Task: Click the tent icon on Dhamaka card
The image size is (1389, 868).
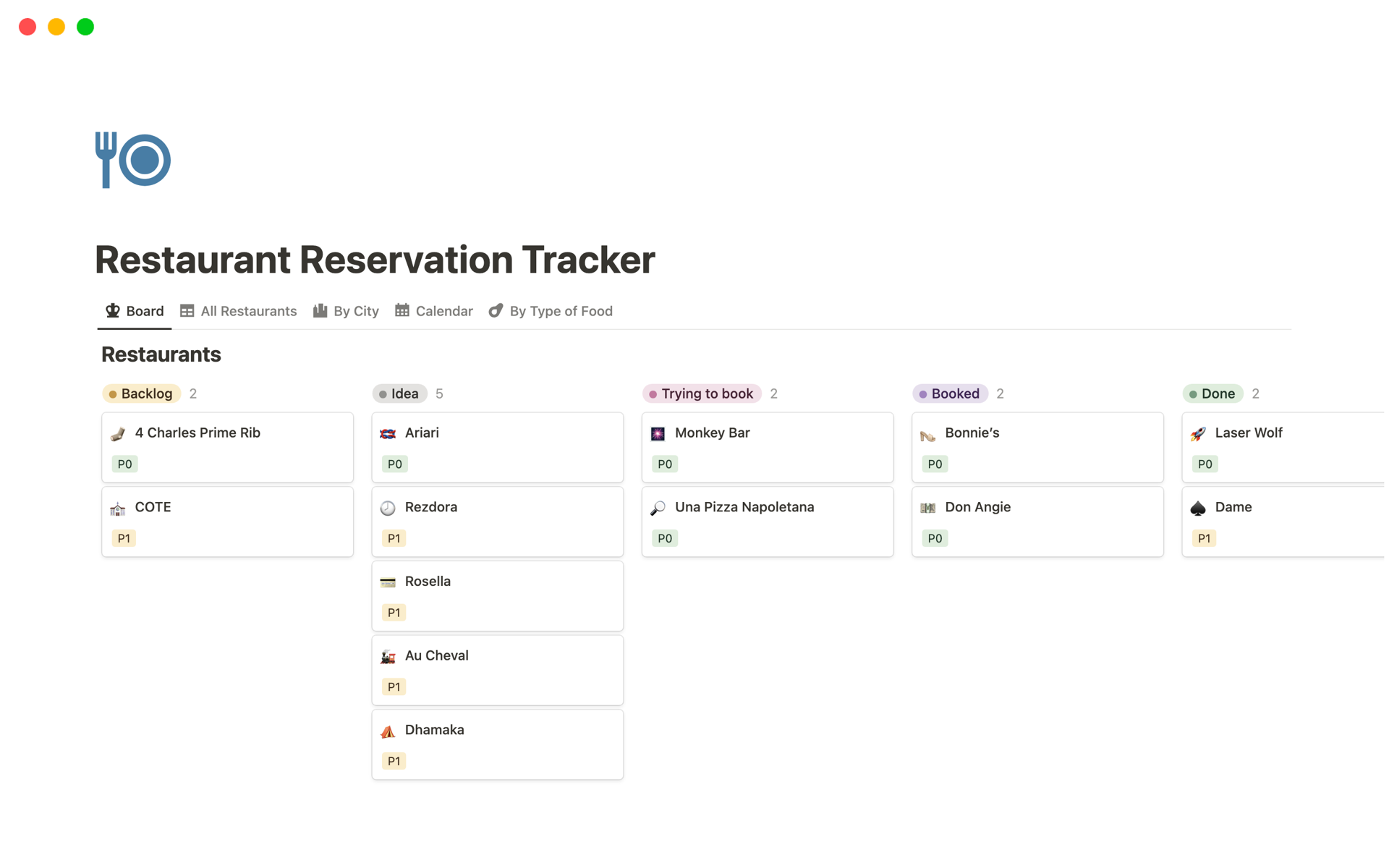Action: click(388, 731)
